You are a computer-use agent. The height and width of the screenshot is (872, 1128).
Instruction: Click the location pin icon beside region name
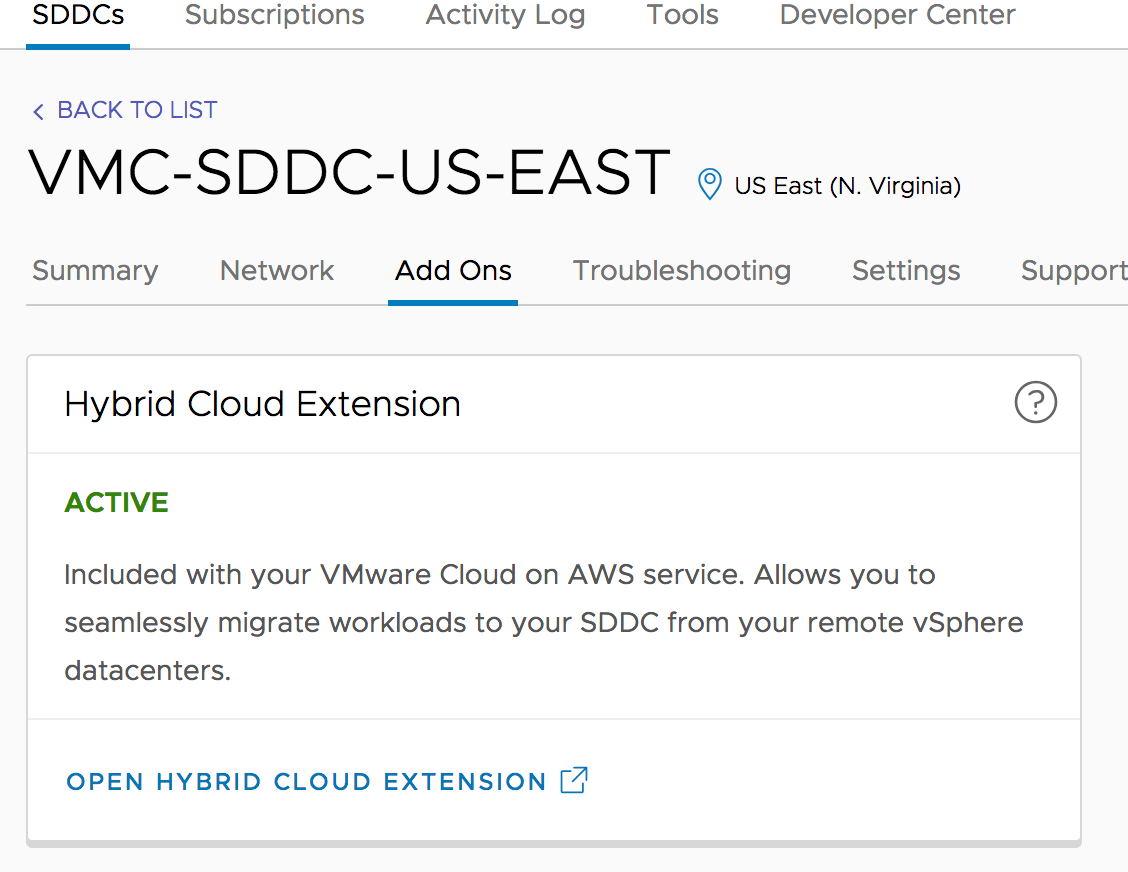click(x=709, y=185)
